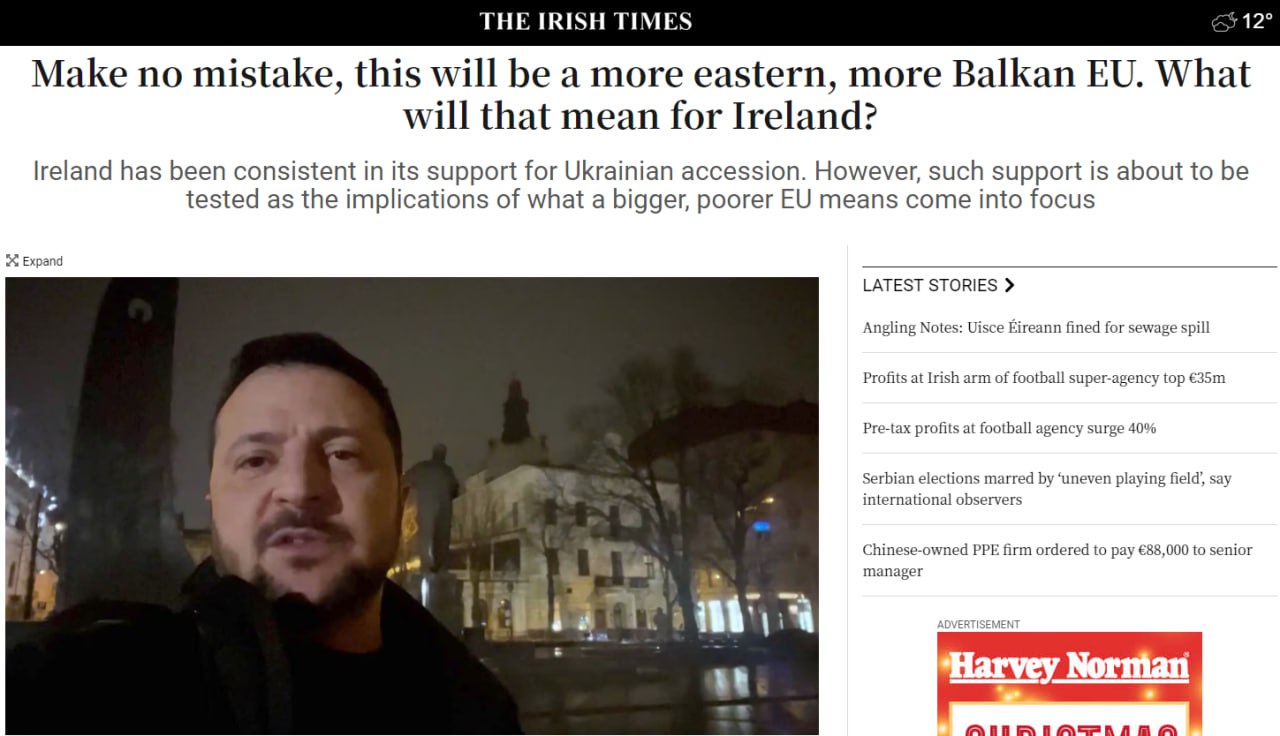Open Uisce Éireann sewage spill story

point(1036,328)
